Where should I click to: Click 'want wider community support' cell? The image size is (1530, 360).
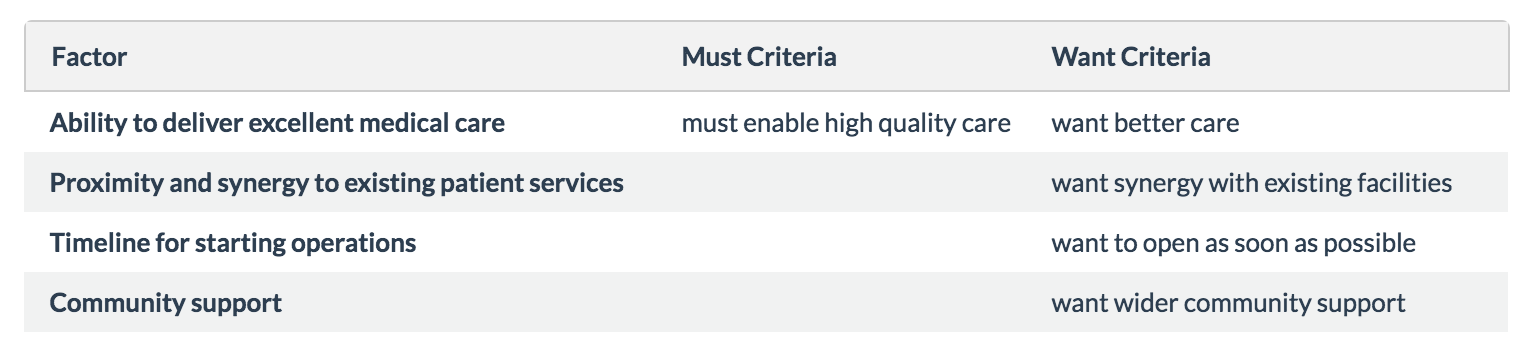pyautogui.click(x=1228, y=302)
